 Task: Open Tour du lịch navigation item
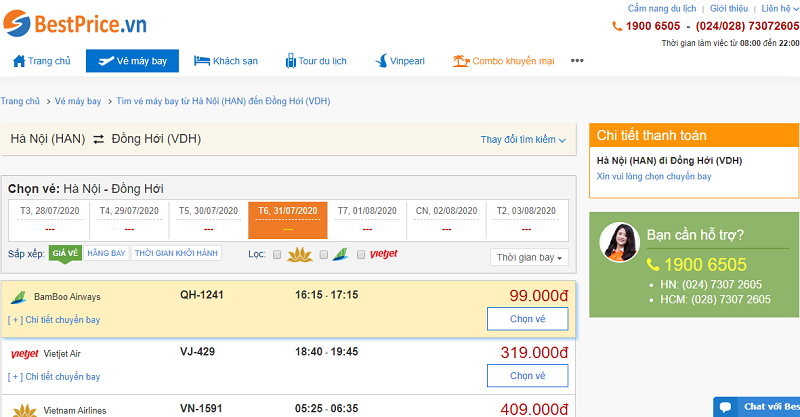316,61
